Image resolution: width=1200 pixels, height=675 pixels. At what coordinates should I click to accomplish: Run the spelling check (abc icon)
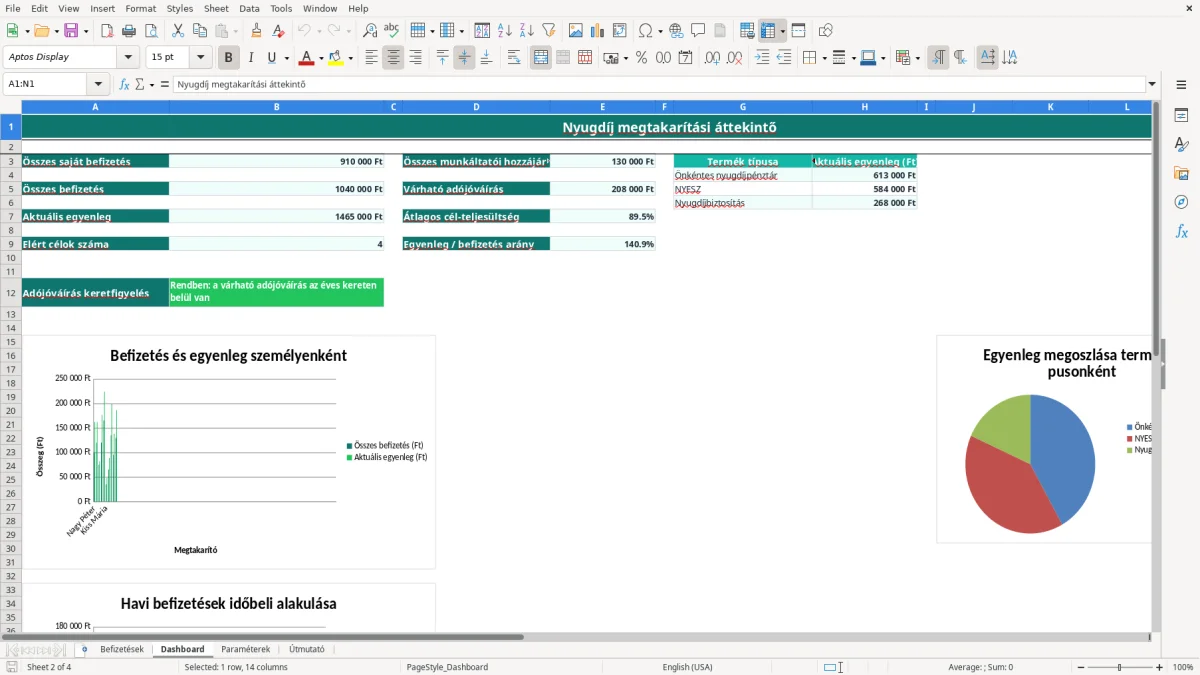pos(392,31)
